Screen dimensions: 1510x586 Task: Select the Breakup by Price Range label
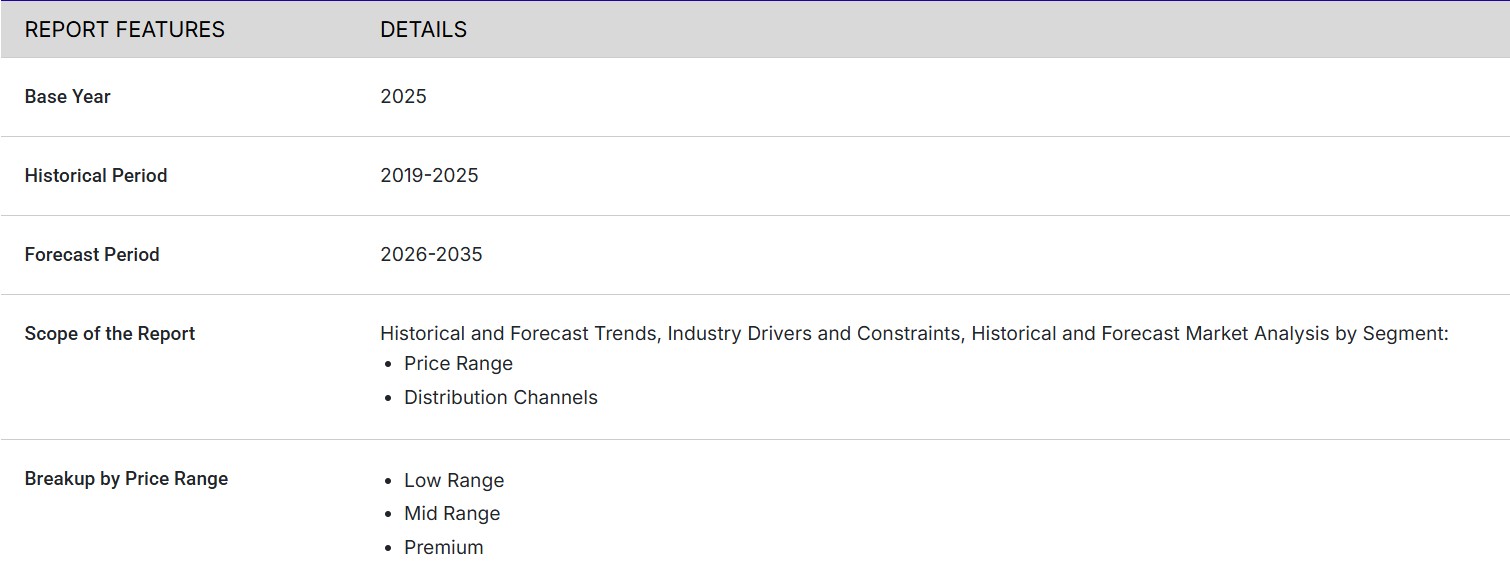point(126,479)
